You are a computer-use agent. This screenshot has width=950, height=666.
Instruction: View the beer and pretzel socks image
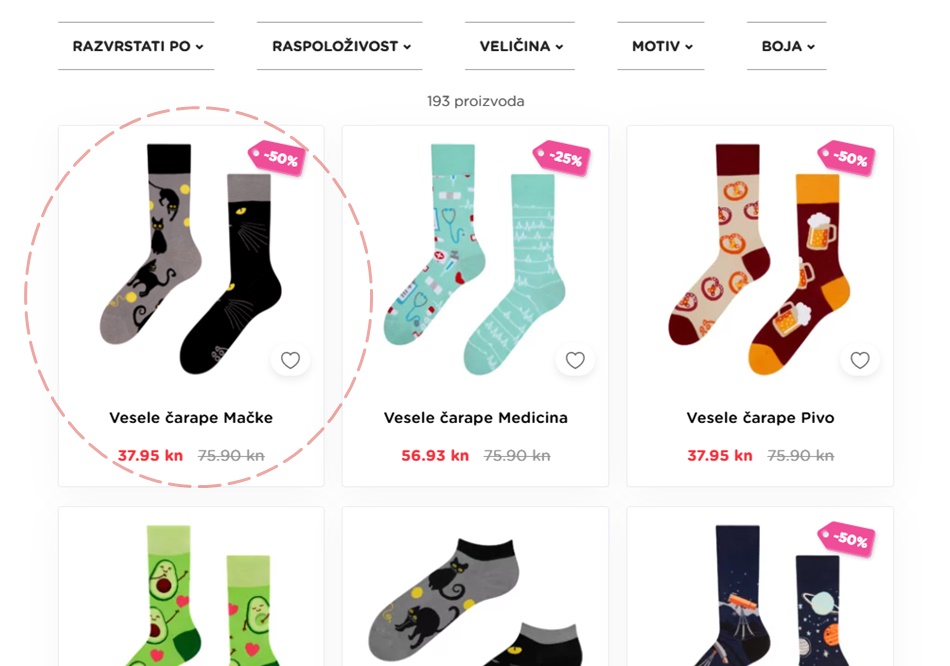click(760, 259)
